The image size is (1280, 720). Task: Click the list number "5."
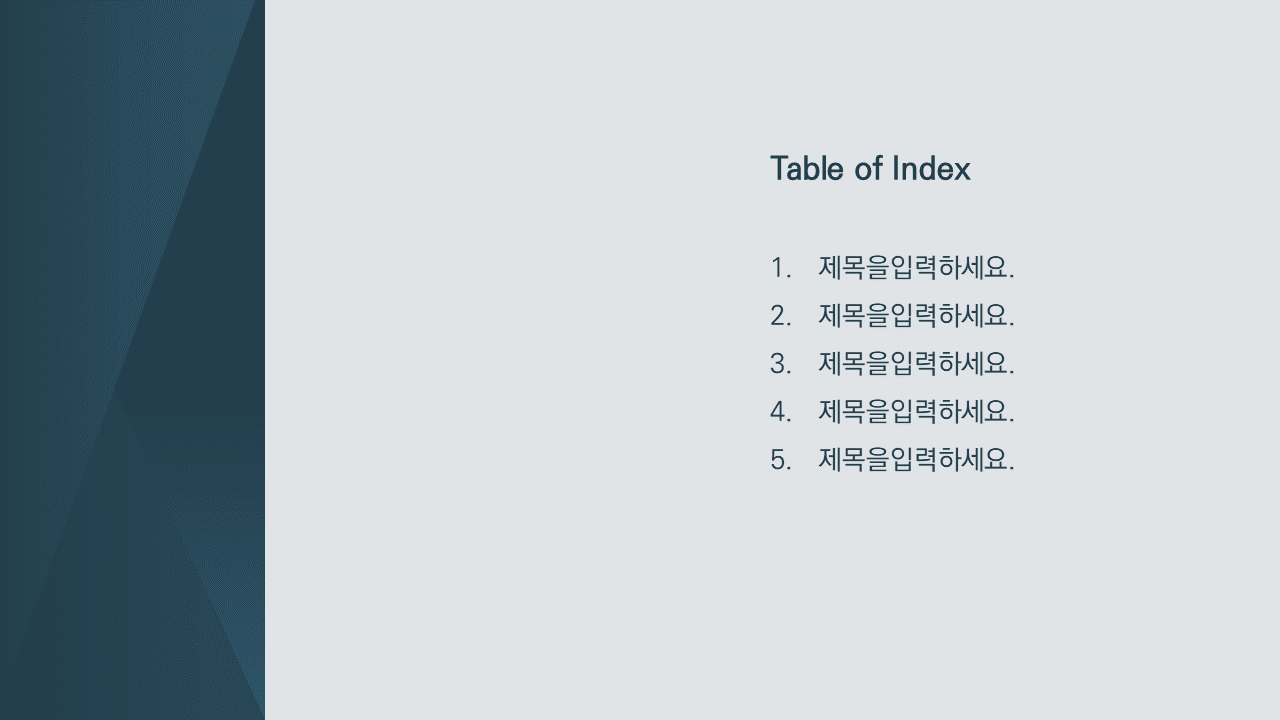780,460
